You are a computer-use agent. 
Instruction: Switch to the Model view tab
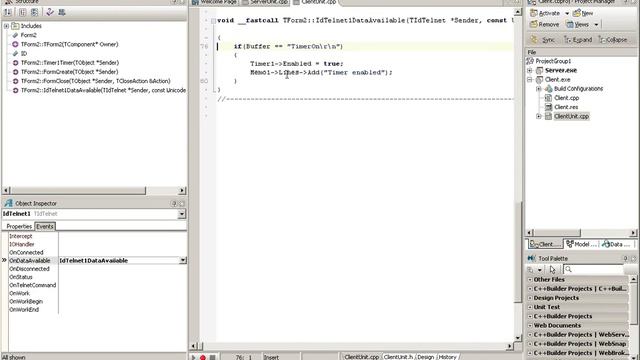(582, 244)
